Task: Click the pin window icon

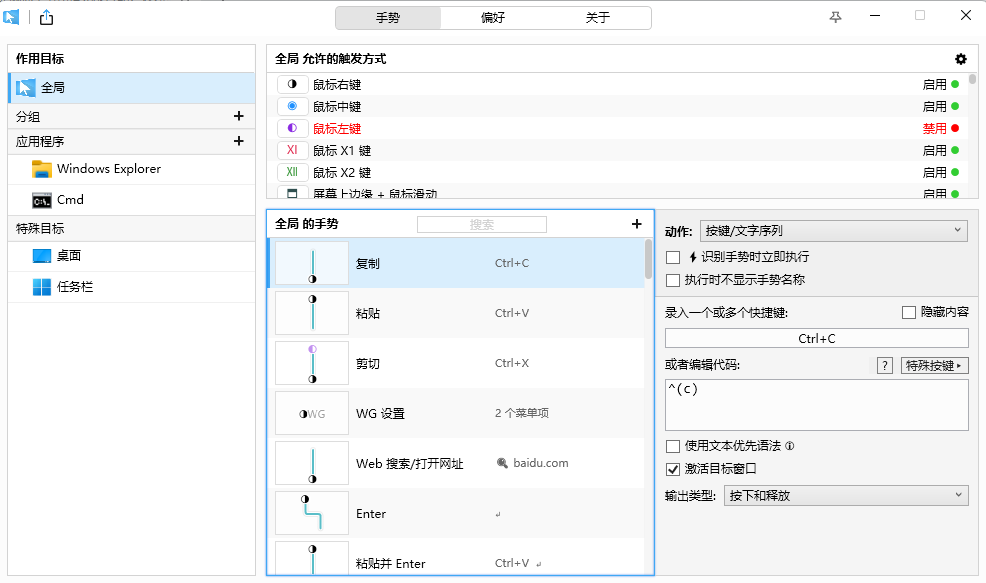Action: click(x=836, y=17)
